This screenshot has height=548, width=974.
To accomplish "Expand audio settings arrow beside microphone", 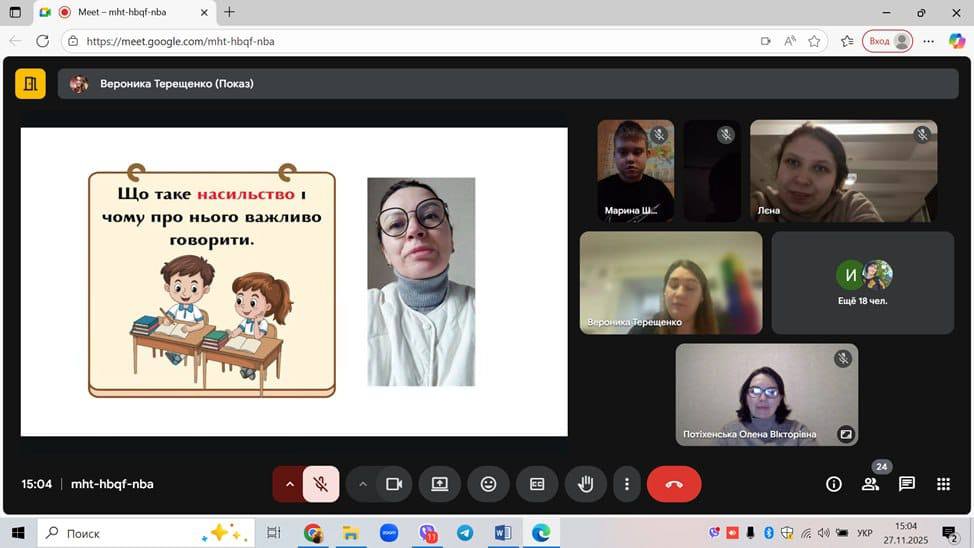I will click(290, 484).
